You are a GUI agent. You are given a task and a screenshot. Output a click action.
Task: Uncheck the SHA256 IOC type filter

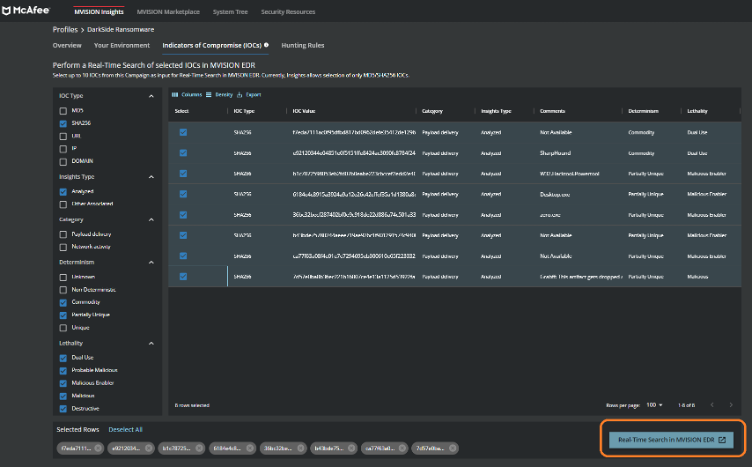[x=63, y=124]
